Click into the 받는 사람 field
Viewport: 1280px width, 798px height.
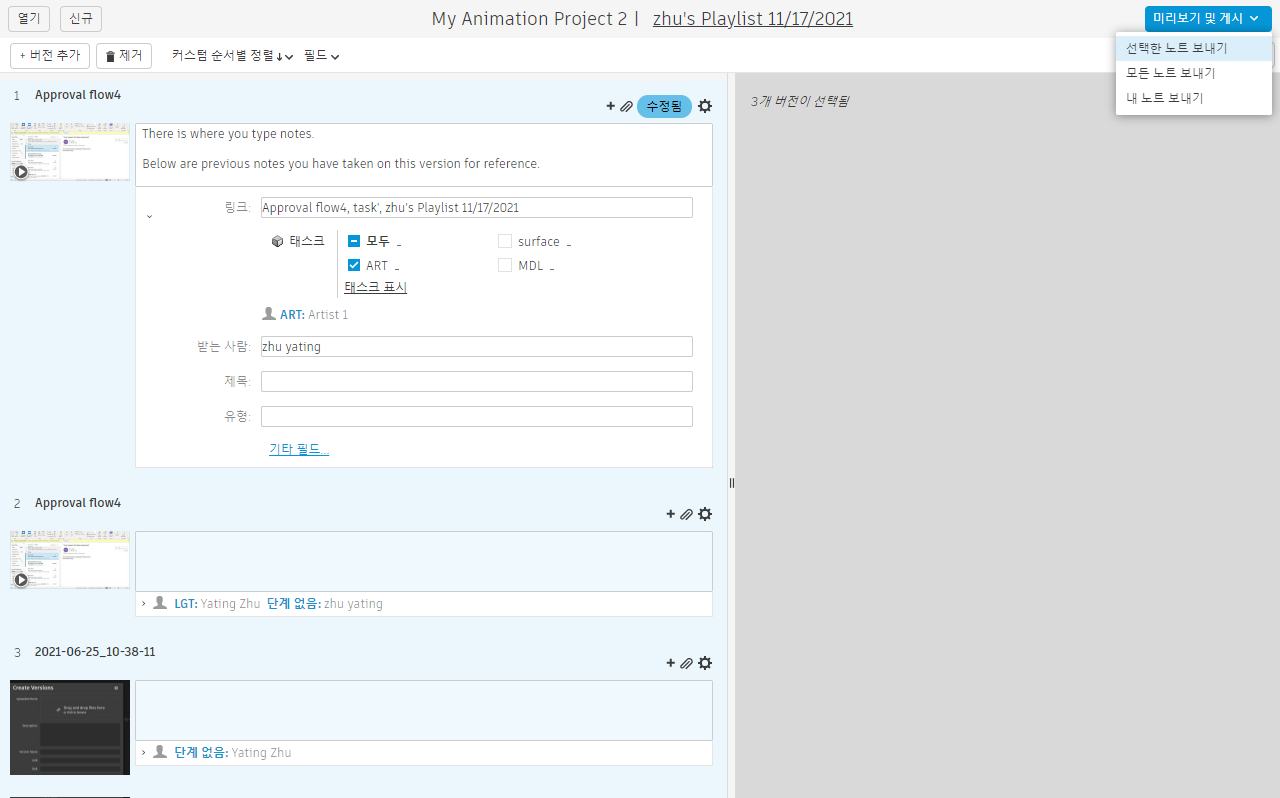click(x=477, y=346)
